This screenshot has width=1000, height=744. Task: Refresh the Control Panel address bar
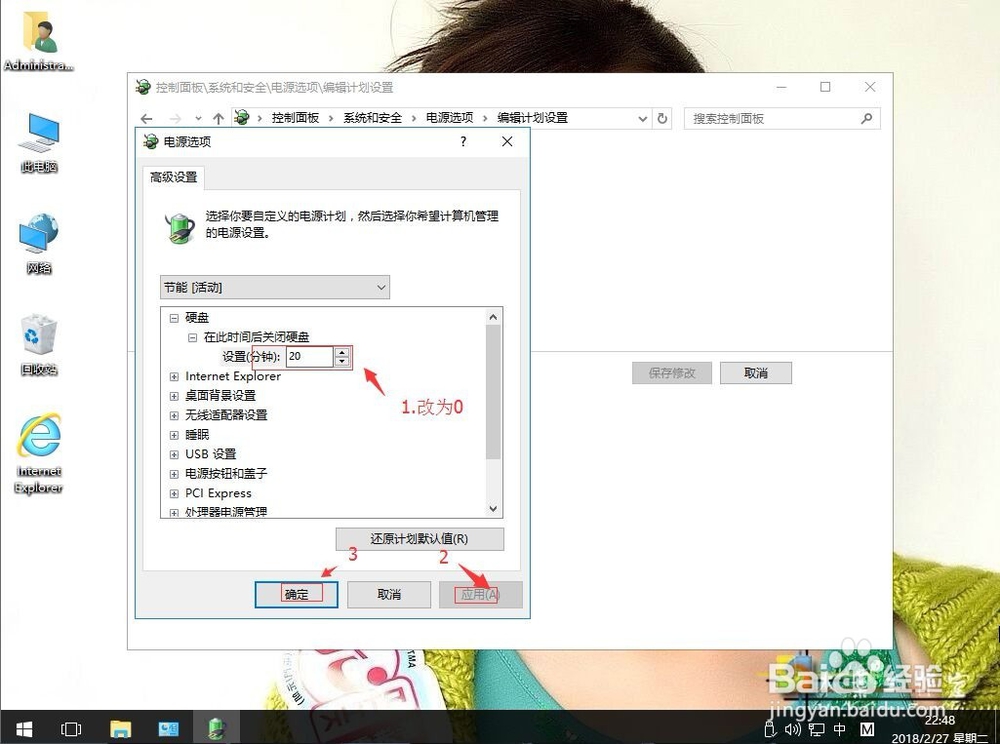point(662,119)
